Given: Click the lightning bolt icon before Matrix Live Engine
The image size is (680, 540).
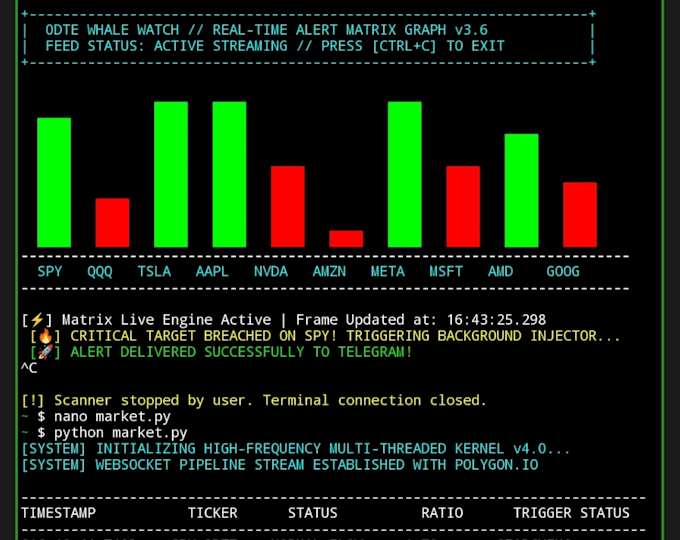Looking at the screenshot, I should coord(37,320).
